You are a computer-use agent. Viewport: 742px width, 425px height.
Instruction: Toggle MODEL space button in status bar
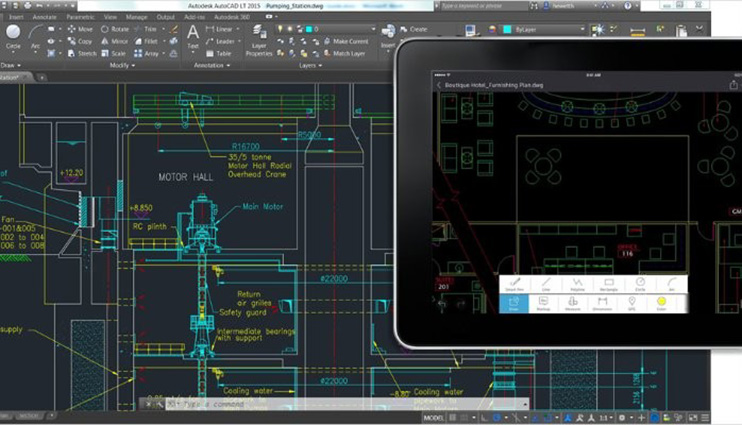click(433, 418)
